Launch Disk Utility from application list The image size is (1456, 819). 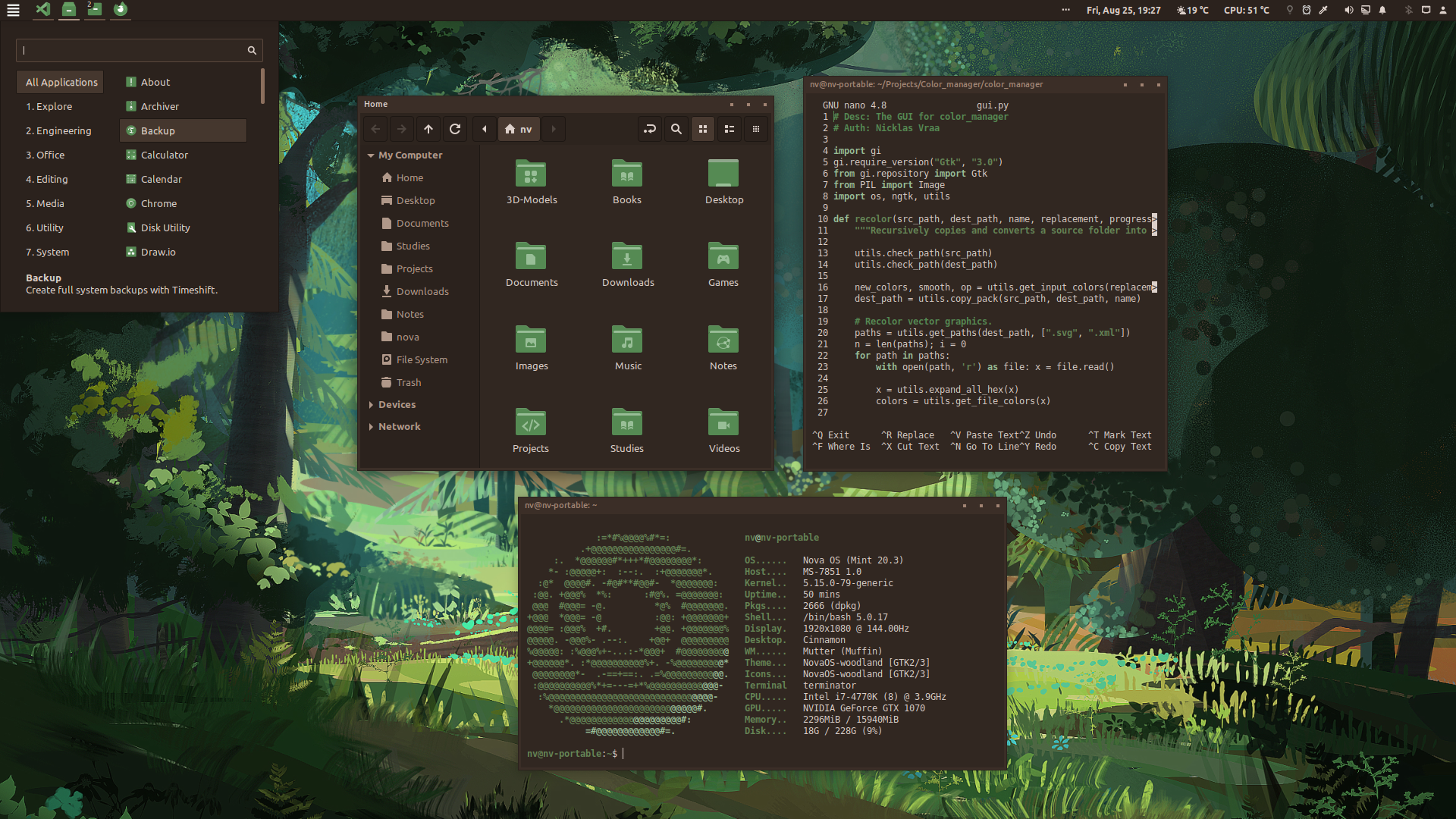pos(165,227)
